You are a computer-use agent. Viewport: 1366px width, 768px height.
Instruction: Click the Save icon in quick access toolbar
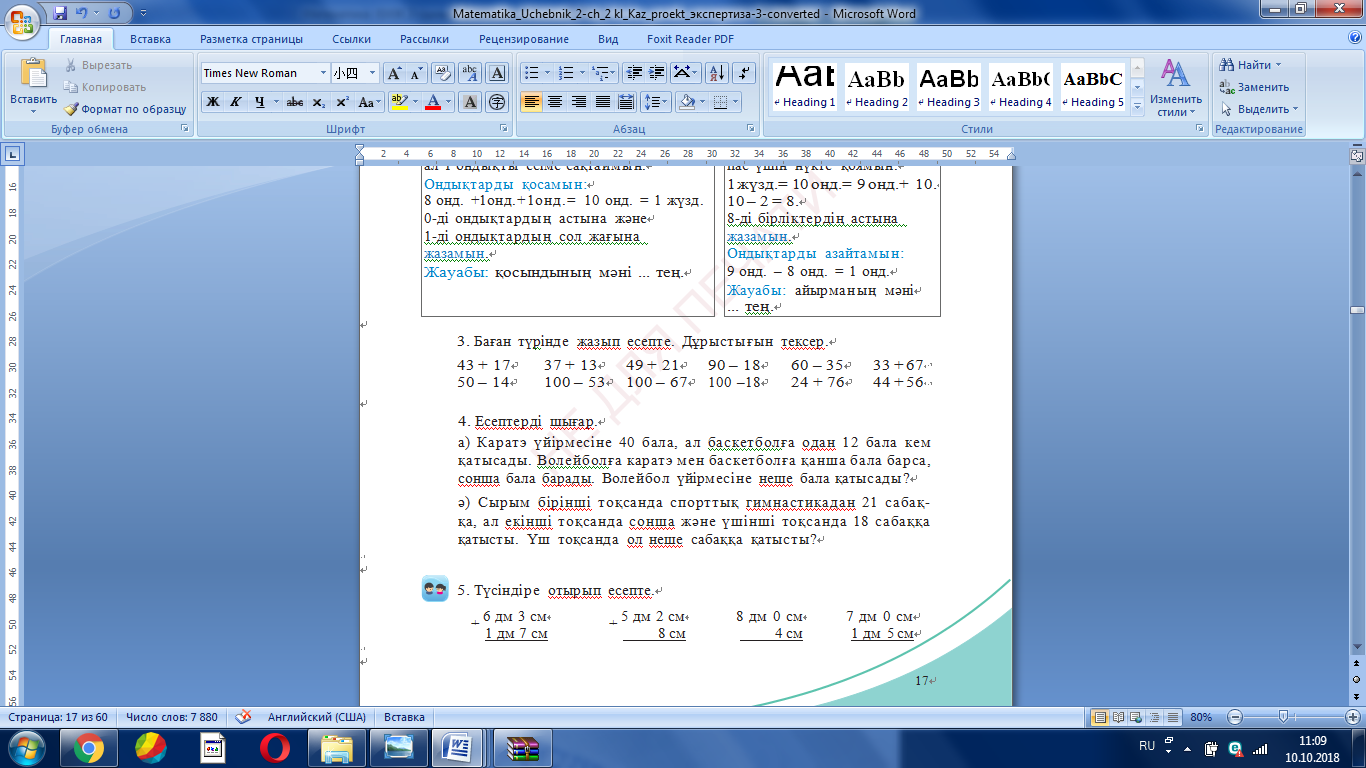(61, 14)
